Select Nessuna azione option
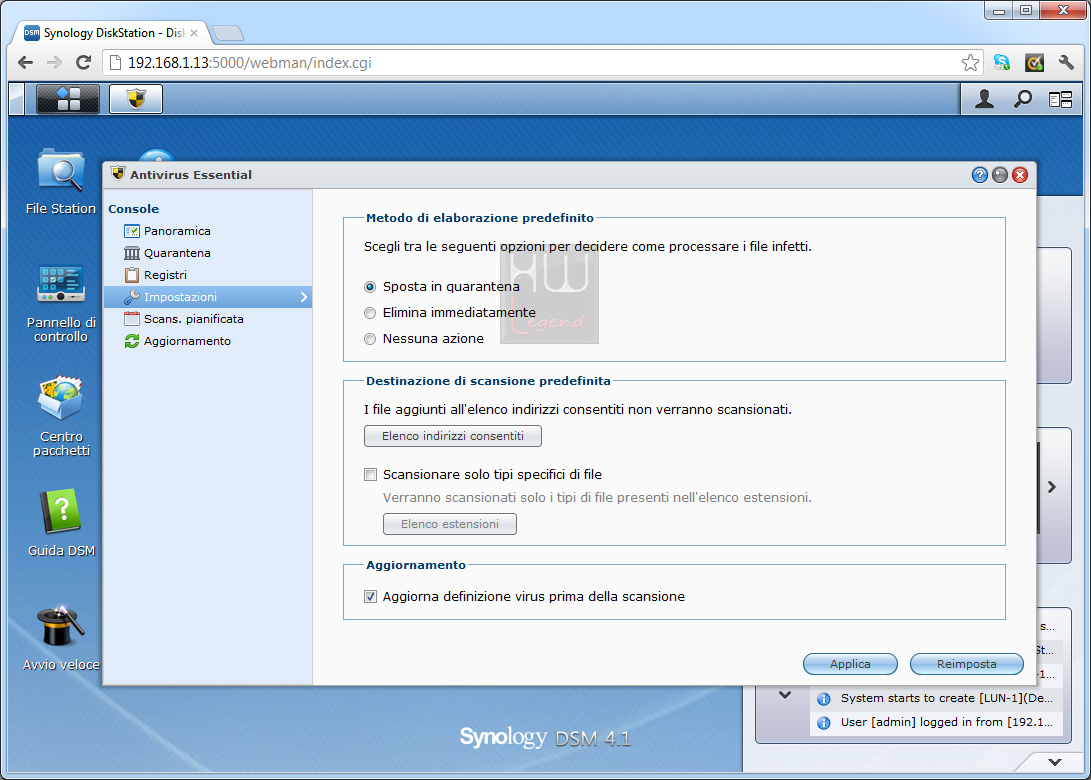 (370, 339)
